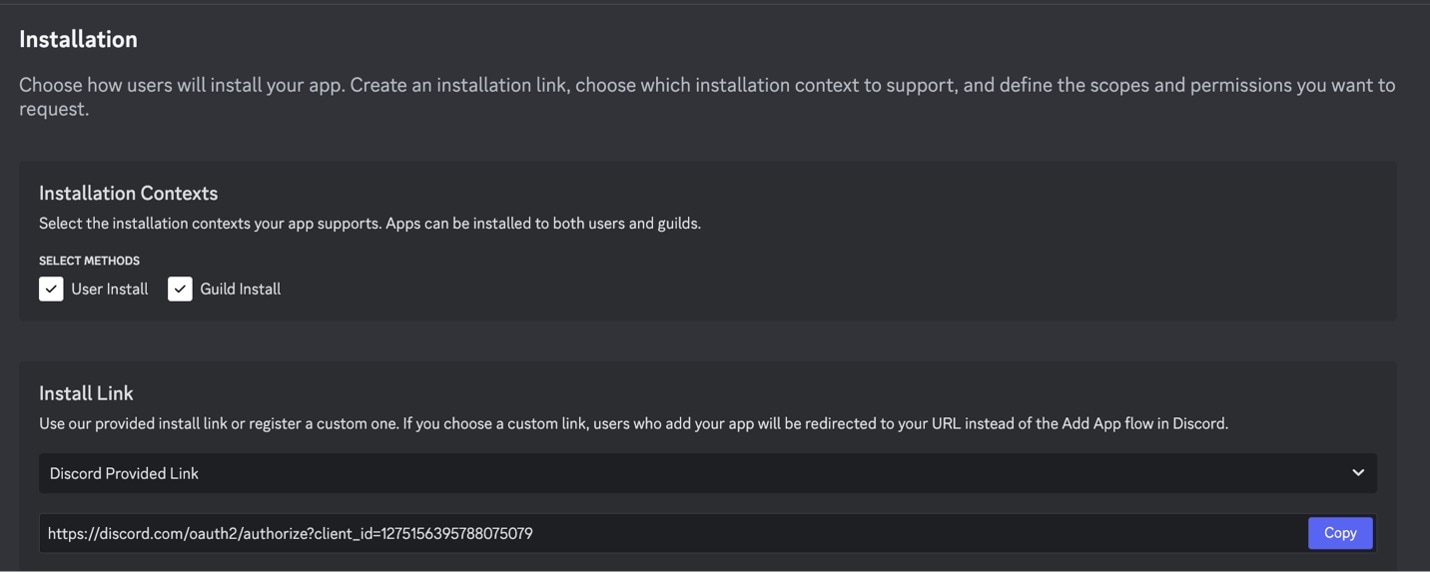Select the User Install label text
Screen dimensions: 1430x574
pos(109,289)
